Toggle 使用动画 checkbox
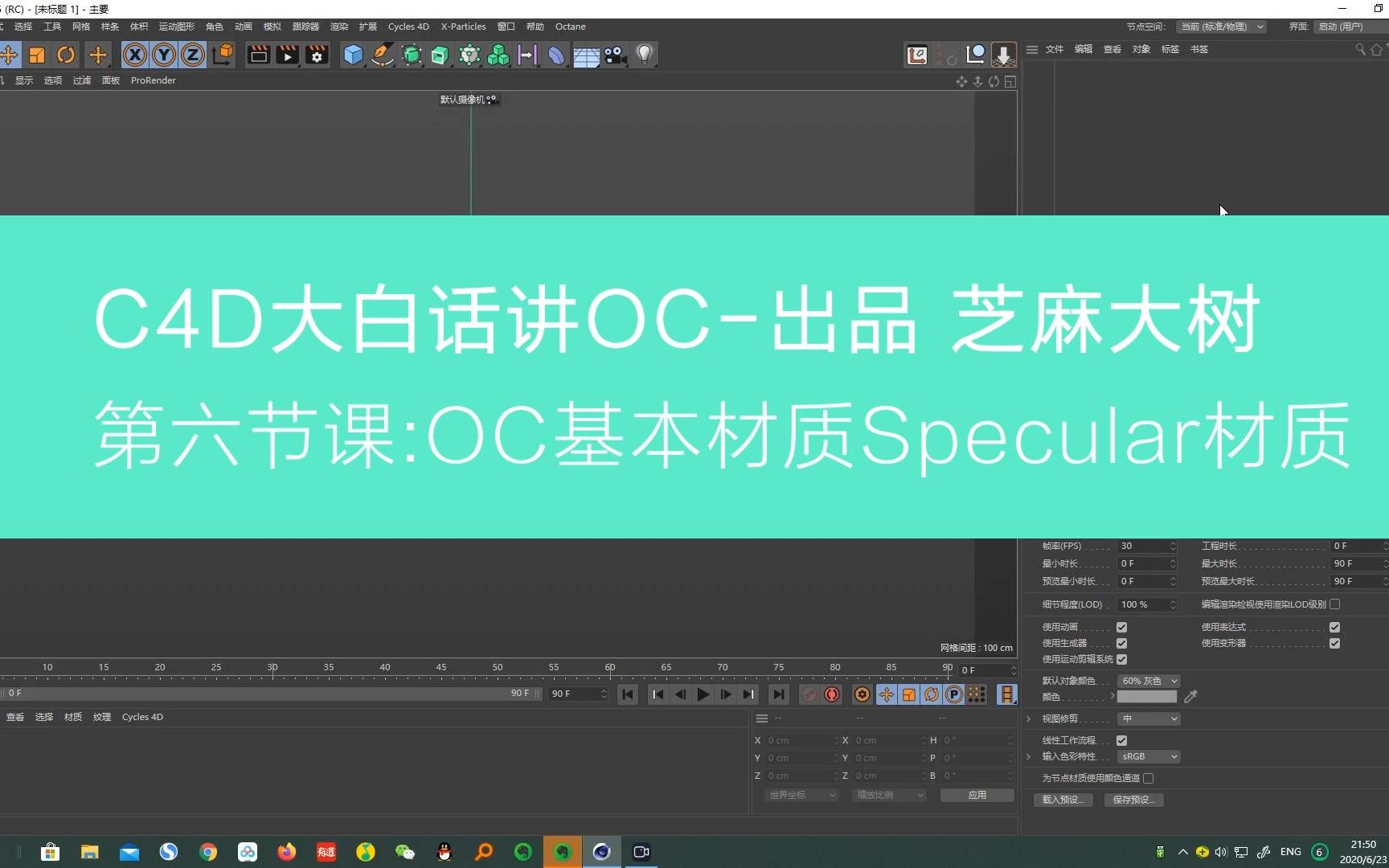The image size is (1389, 868). (x=1121, y=627)
